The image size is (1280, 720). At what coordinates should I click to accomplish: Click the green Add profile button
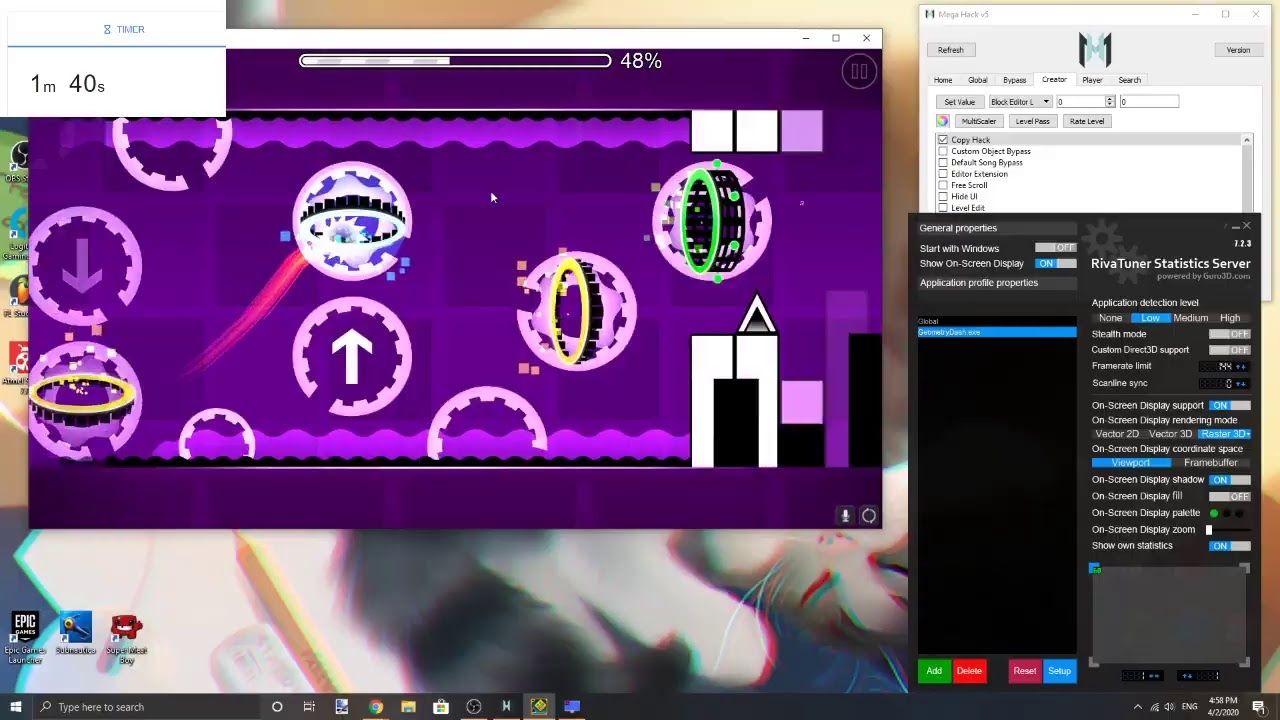933,671
